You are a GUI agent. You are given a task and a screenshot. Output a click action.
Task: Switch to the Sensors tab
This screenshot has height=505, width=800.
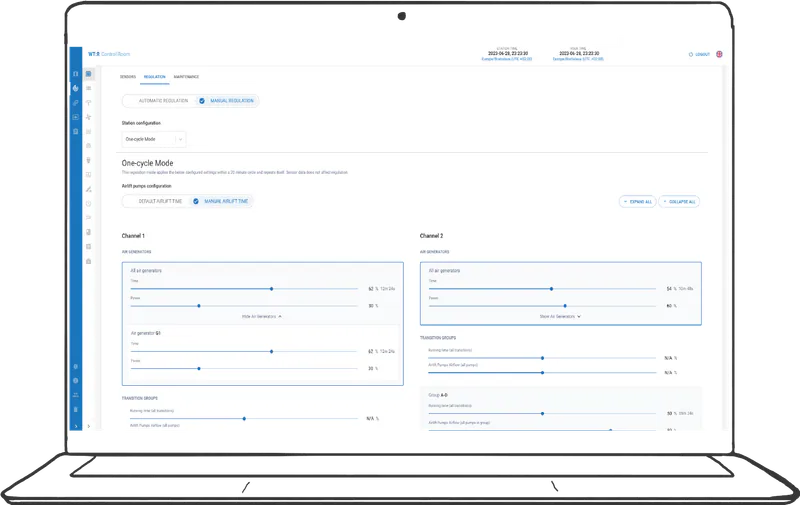coord(127,76)
